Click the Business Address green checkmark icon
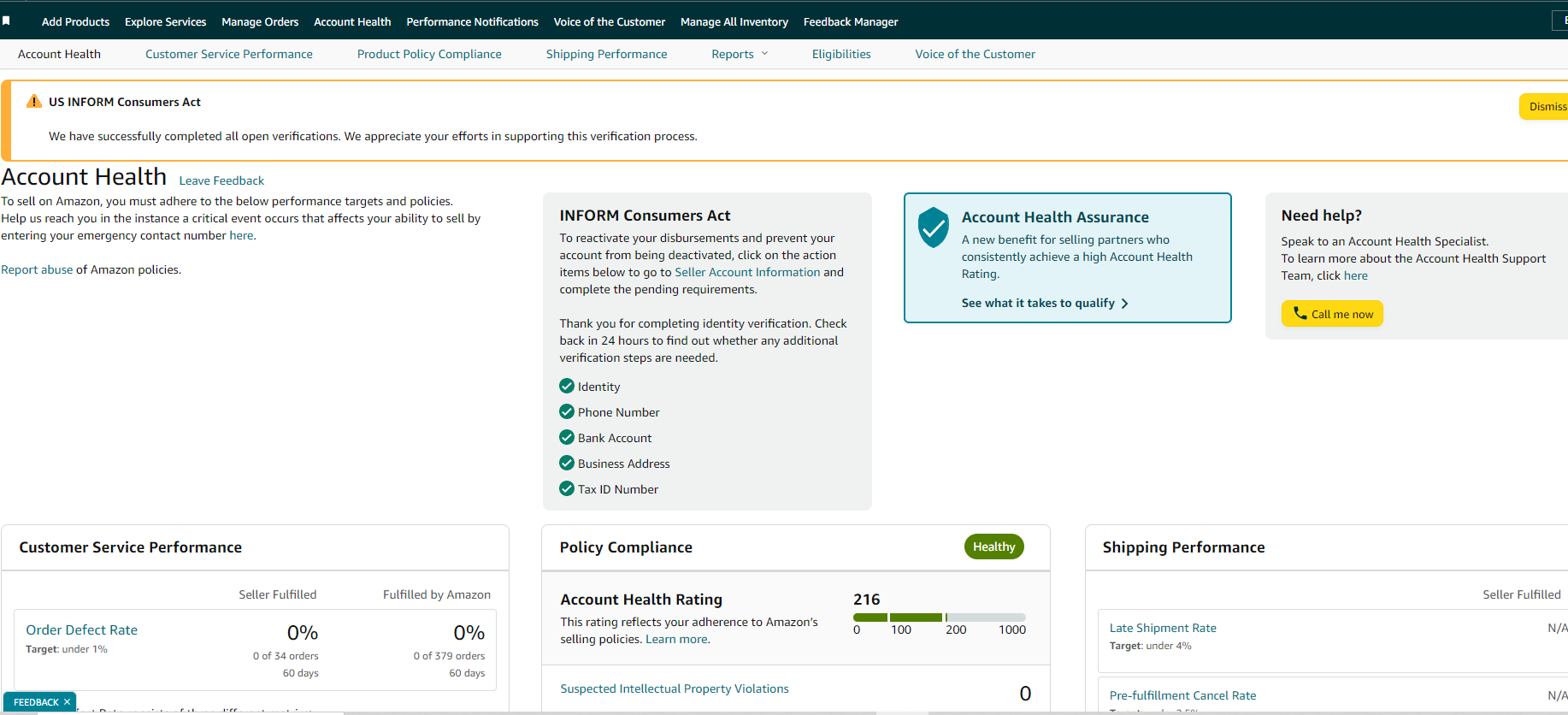 (566, 463)
